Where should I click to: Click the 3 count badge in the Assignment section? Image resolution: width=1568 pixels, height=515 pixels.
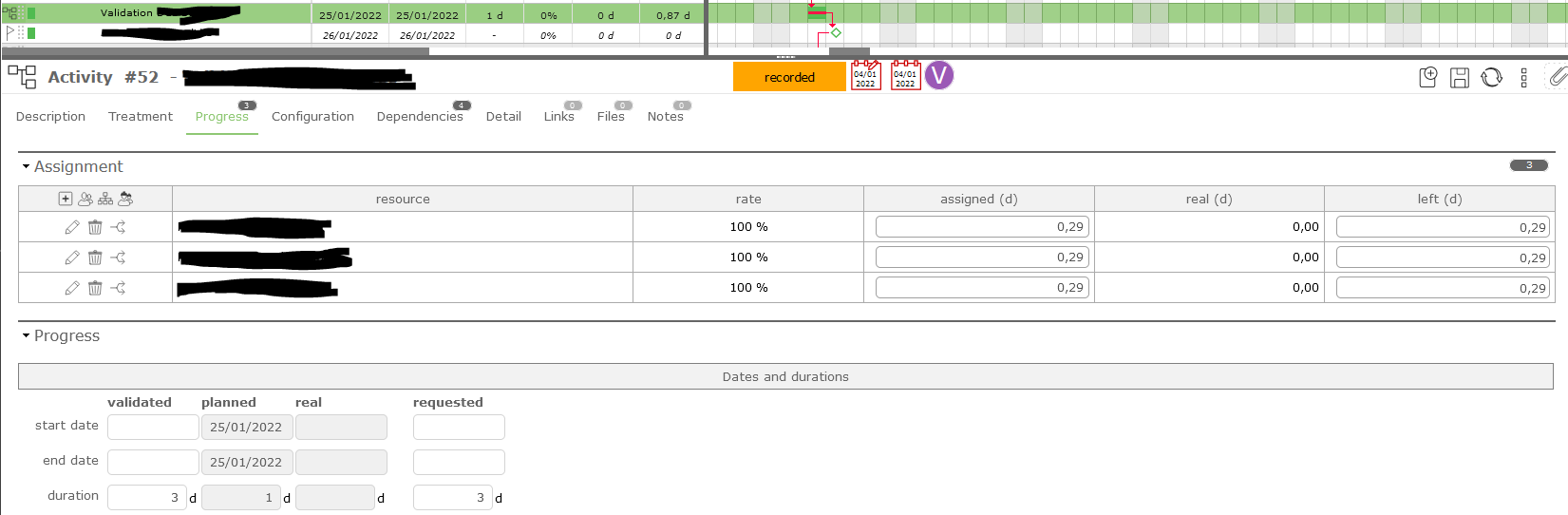coord(1529,165)
